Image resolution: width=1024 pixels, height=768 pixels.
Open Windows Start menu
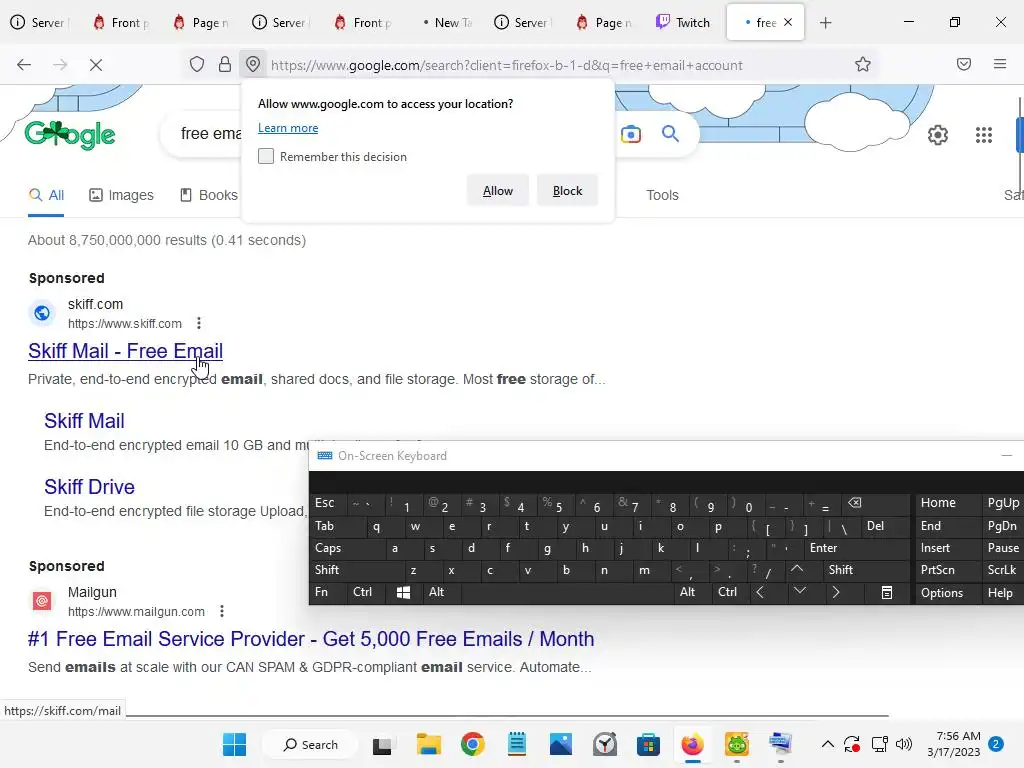point(234,744)
